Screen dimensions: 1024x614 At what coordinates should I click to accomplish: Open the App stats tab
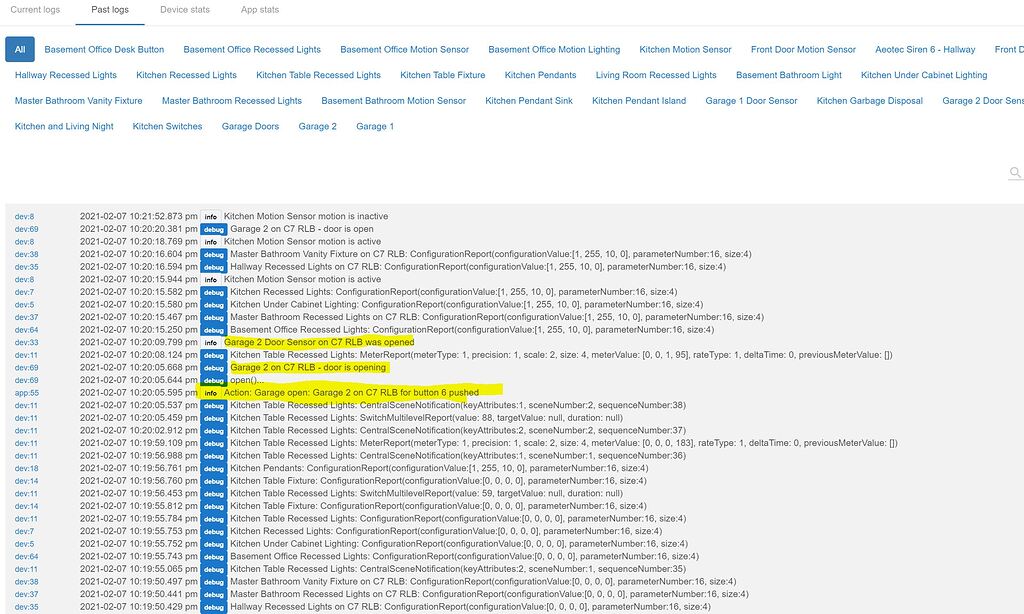(x=260, y=10)
